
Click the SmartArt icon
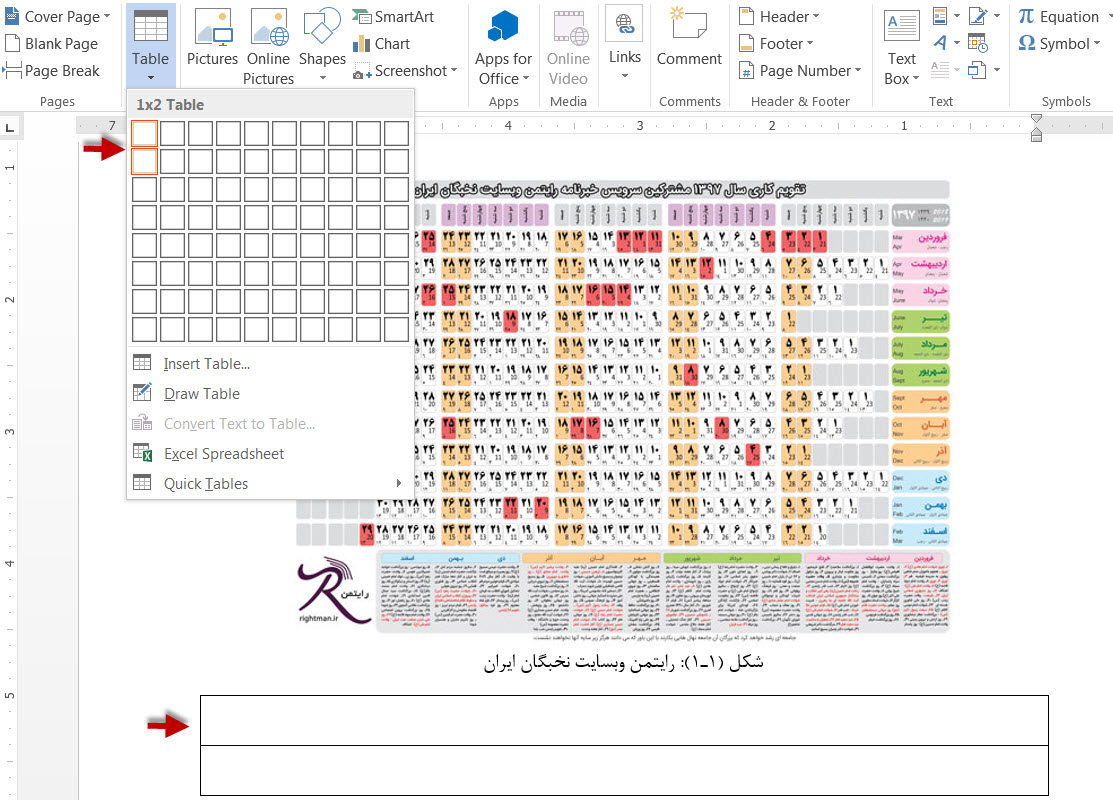(x=393, y=17)
